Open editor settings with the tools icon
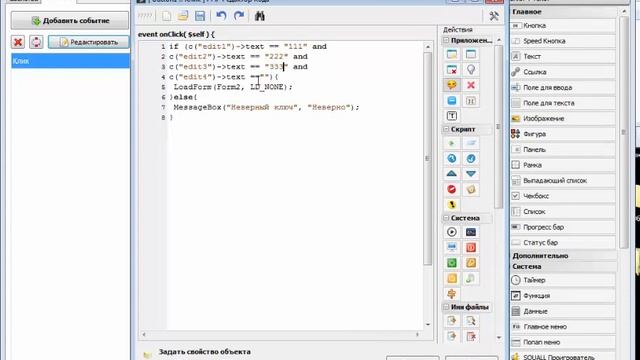 coord(494,16)
